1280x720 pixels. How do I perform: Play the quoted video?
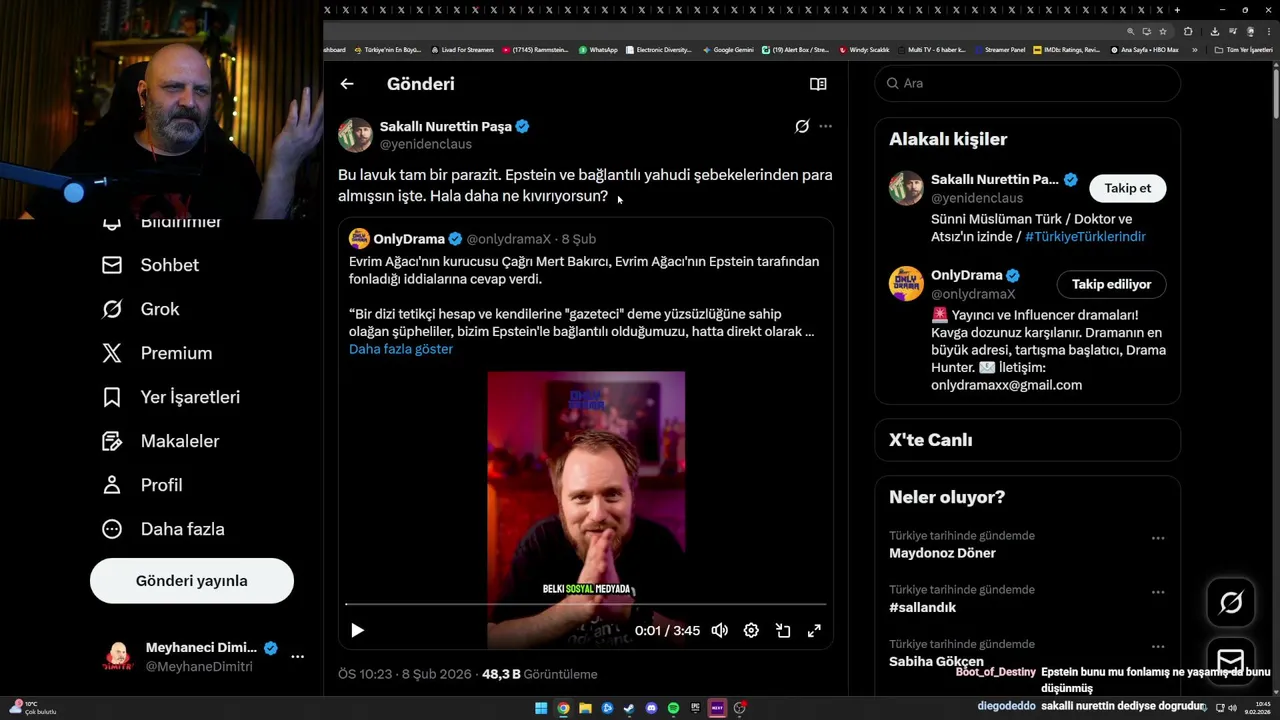coord(357,630)
